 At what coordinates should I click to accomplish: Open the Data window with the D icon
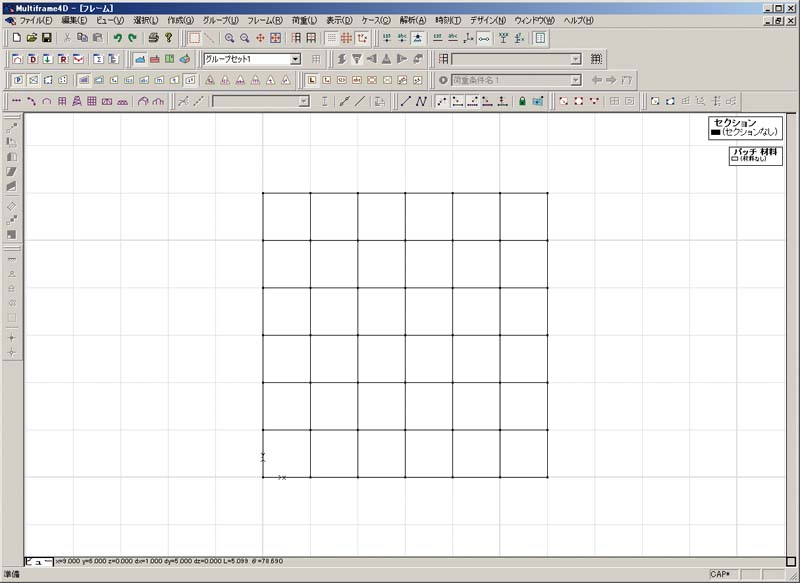tap(33, 59)
